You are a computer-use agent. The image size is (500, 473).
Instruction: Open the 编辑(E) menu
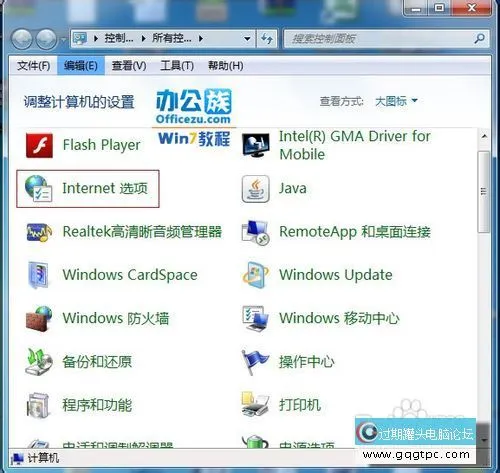tap(81, 66)
